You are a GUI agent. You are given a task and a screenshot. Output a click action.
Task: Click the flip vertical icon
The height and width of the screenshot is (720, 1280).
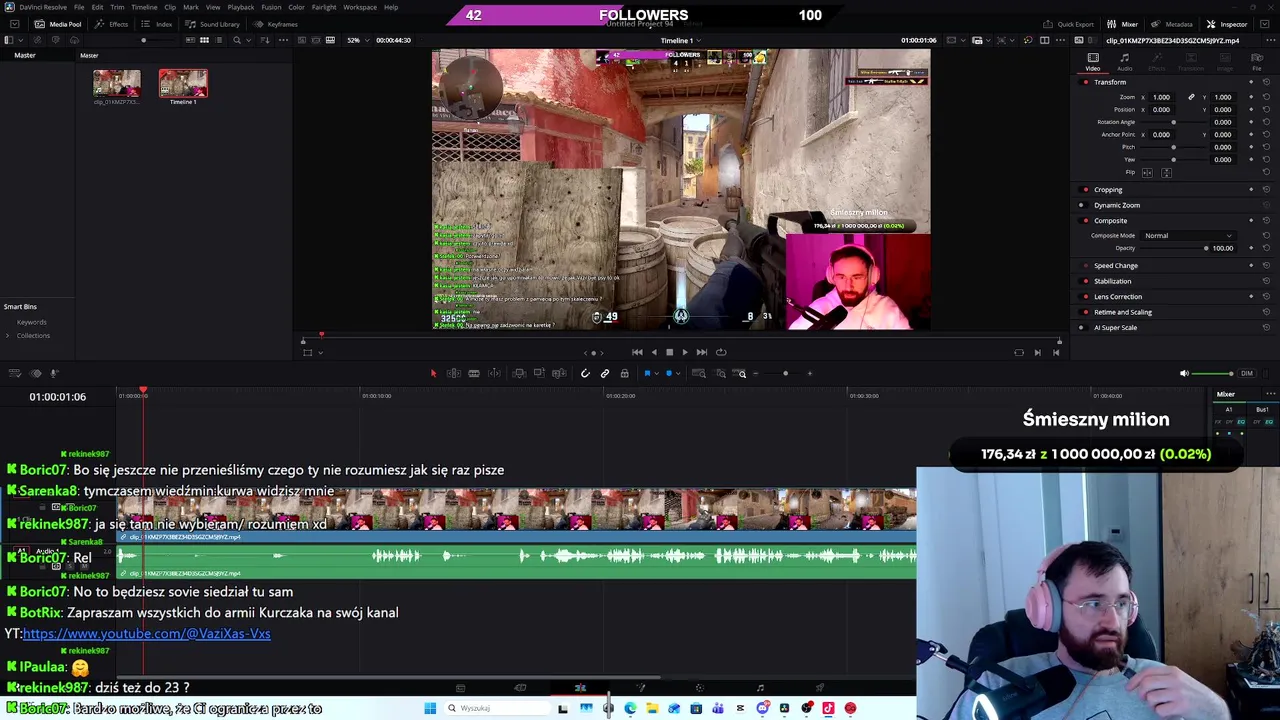tap(1166, 173)
